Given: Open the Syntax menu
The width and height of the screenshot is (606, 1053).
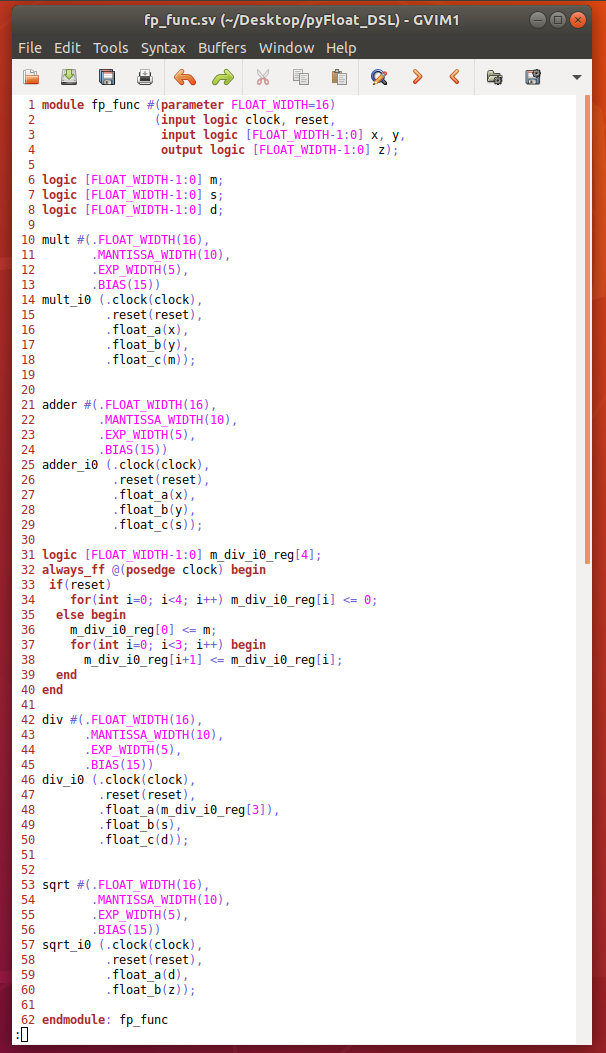Looking at the screenshot, I should click(163, 48).
